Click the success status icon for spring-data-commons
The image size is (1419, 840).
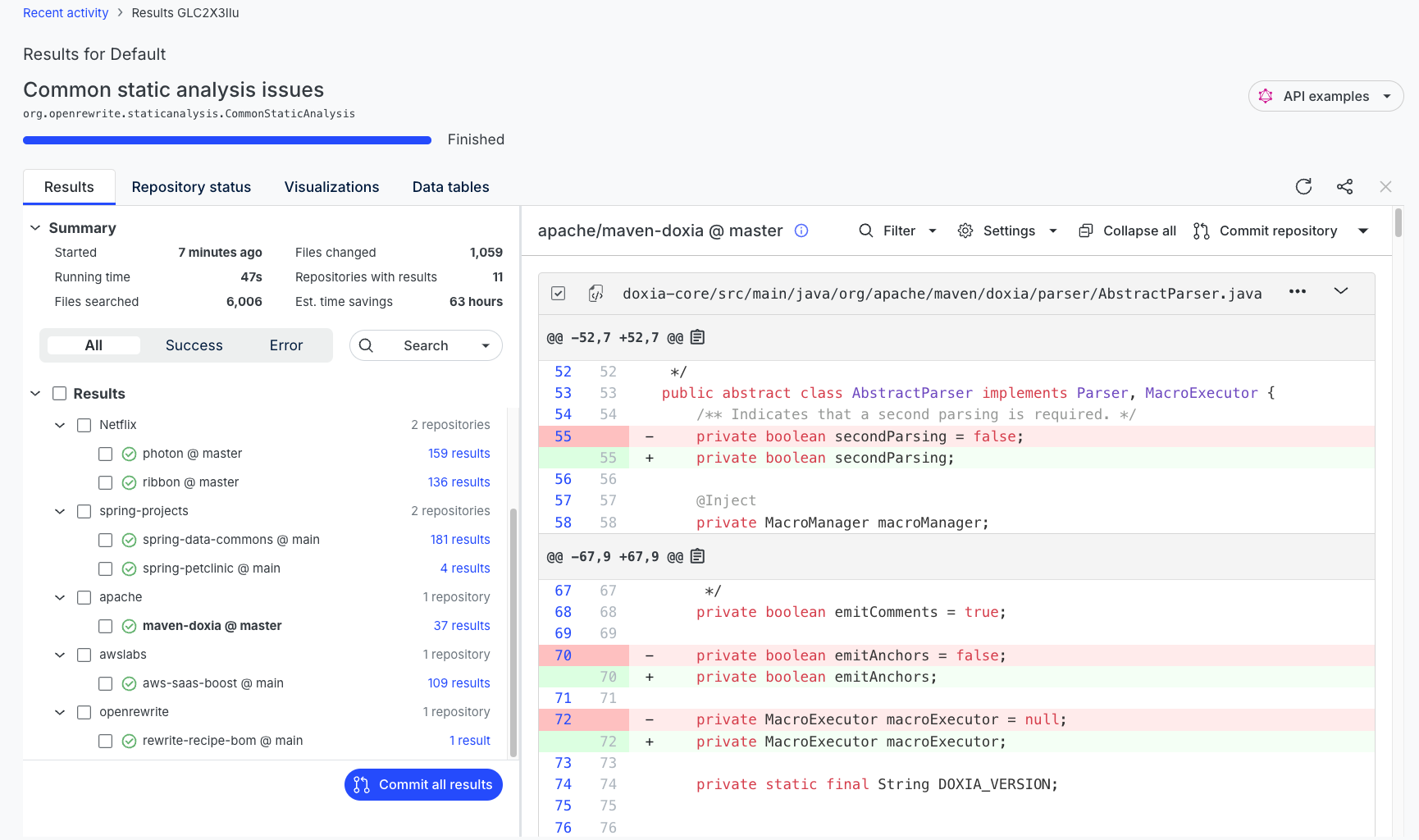(x=129, y=540)
